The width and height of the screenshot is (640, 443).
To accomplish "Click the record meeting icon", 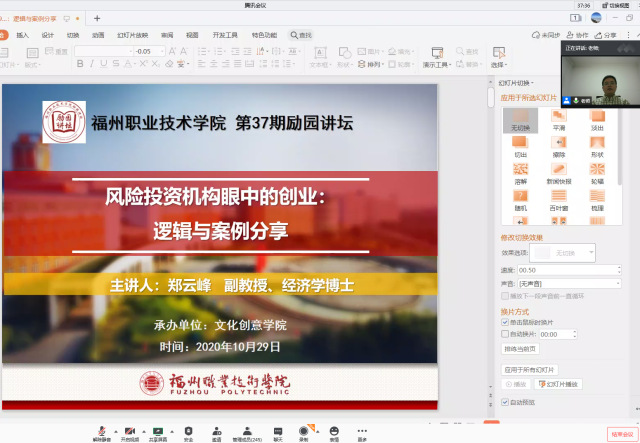I will [x=304, y=429].
